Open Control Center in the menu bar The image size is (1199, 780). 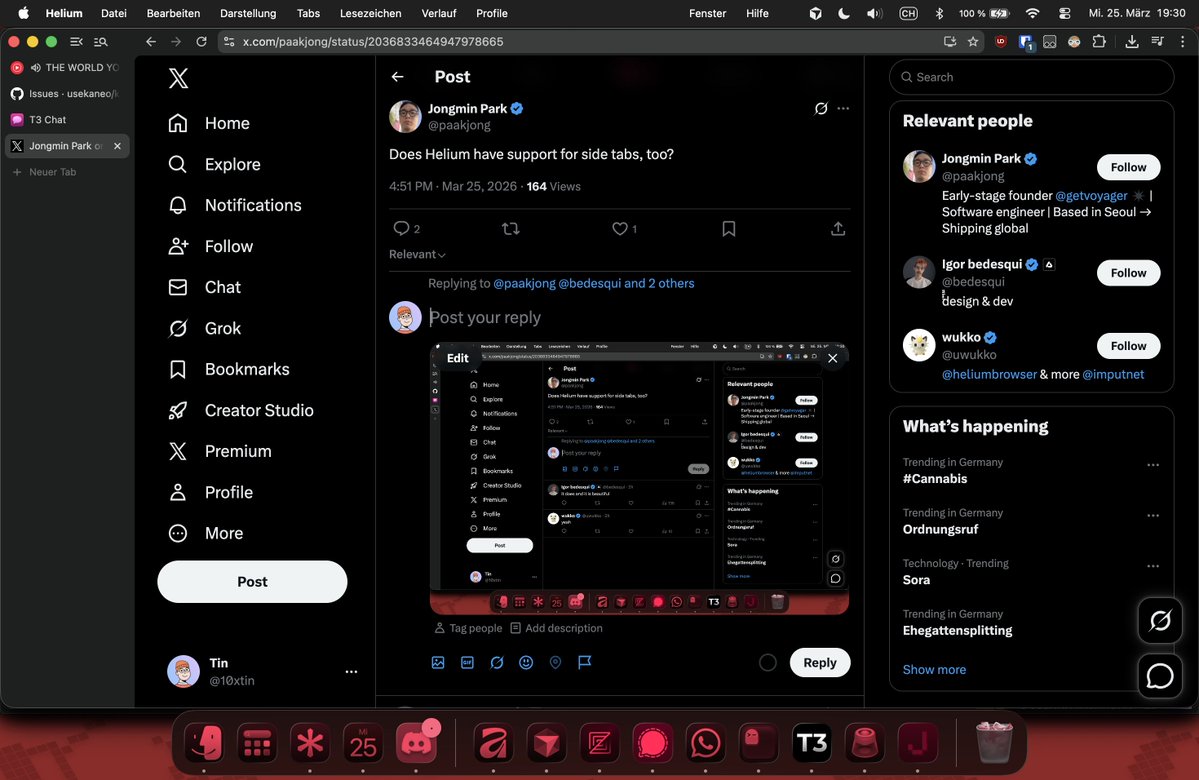tap(1064, 13)
